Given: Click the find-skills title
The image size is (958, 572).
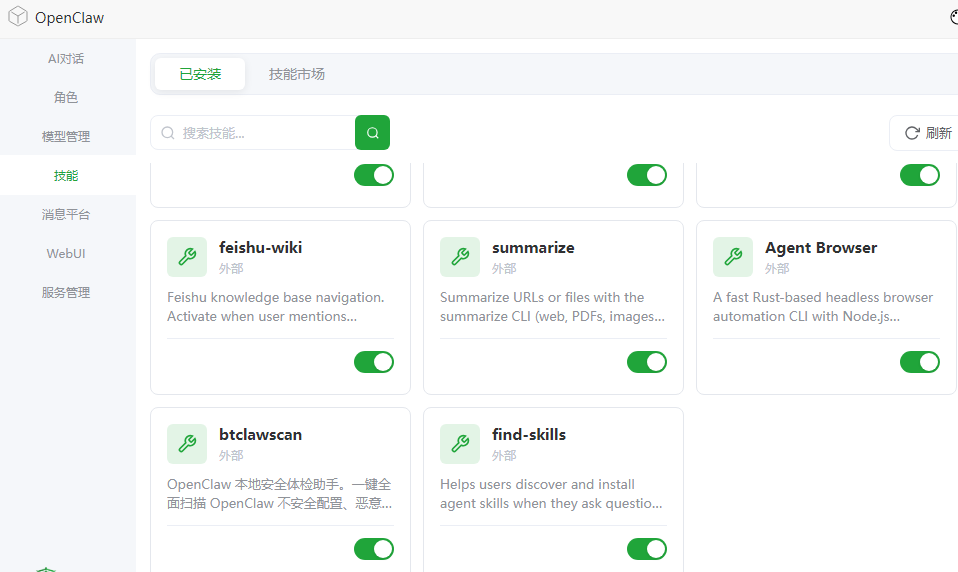Looking at the screenshot, I should pos(529,434).
